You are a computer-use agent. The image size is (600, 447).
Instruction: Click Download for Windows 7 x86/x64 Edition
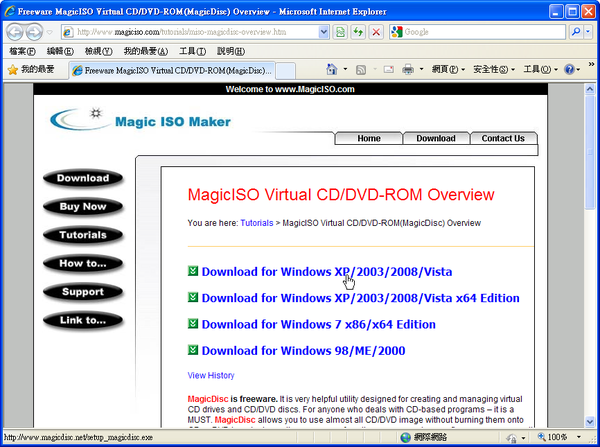318,325
